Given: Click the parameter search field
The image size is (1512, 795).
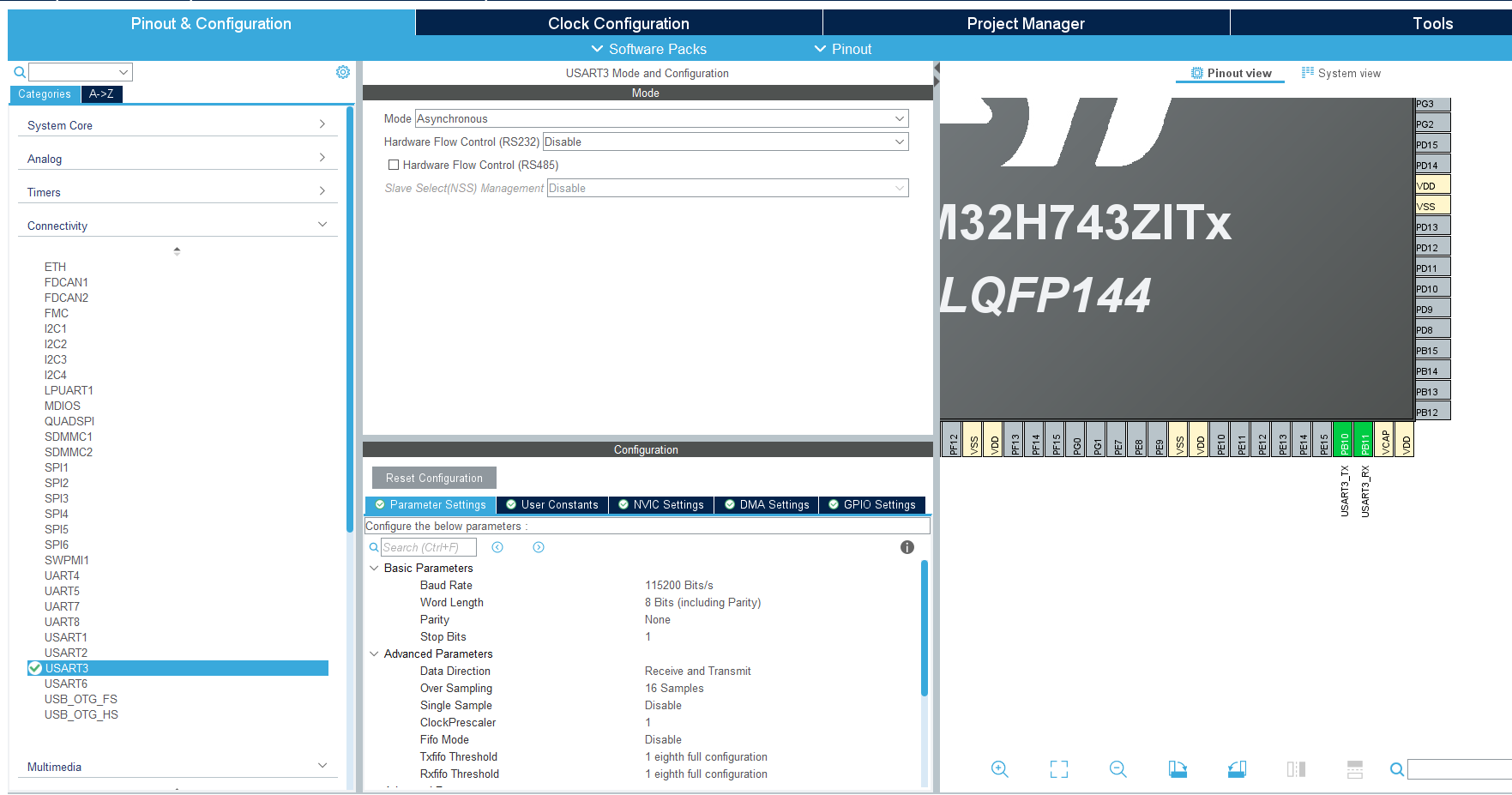Looking at the screenshot, I should [429, 546].
